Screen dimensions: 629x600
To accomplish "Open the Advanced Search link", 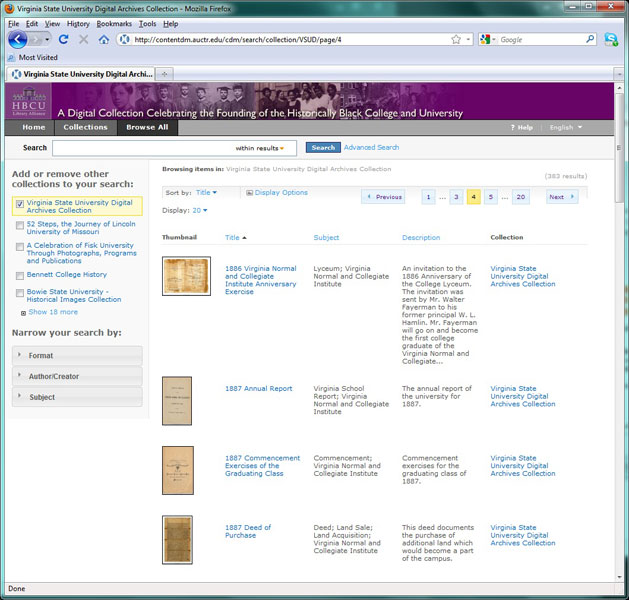I will [x=371, y=148].
